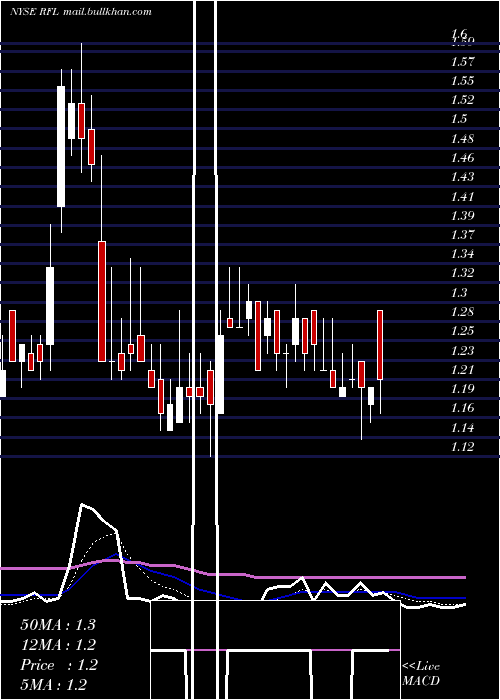The image size is (500, 700).
Task: Select the 1.34 price level label
Action: coord(462,254)
